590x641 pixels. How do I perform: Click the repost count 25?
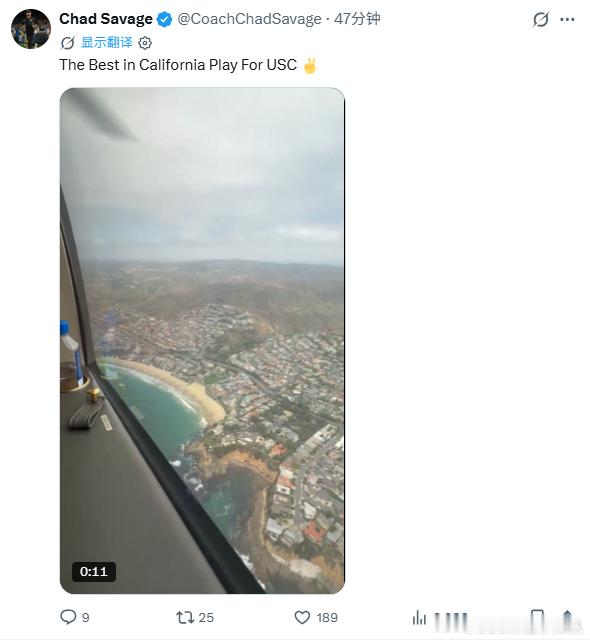pyautogui.click(x=206, y=618)
